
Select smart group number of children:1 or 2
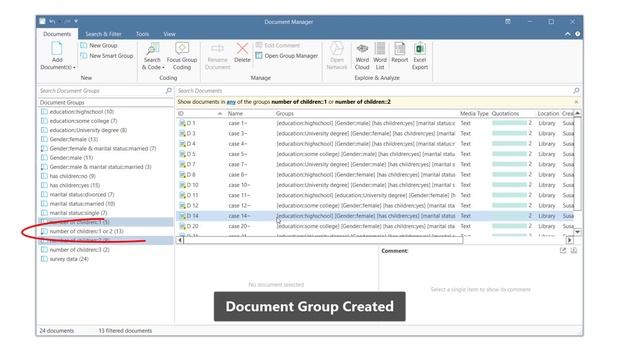[86, 231]
